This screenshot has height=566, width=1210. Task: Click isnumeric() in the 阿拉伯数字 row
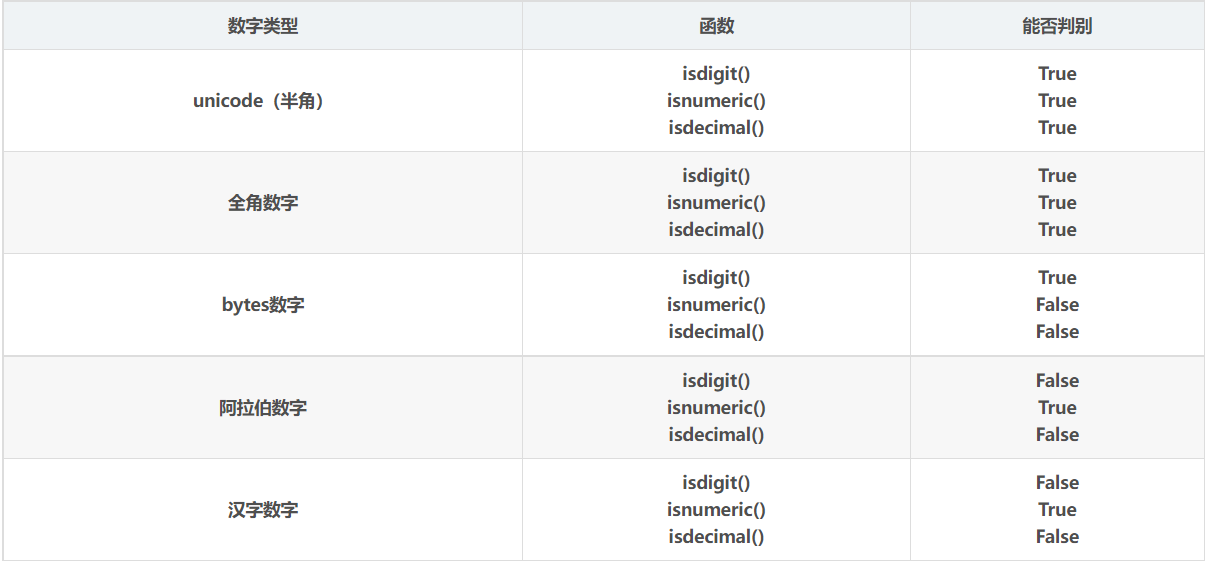pyautogui.click(x=716, y=408)
